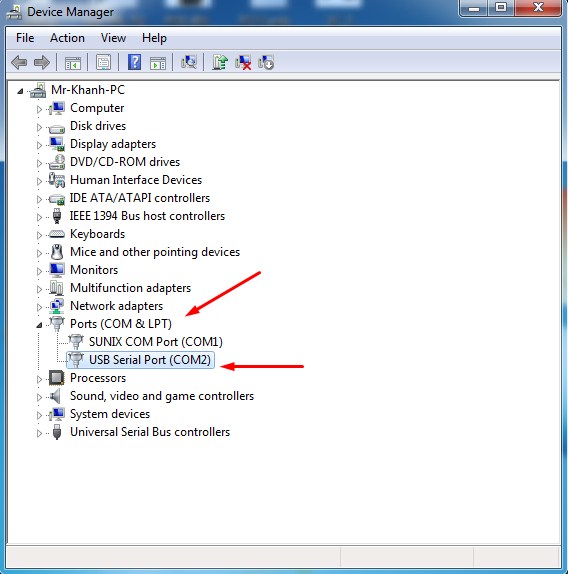568x574 pixels.
Task: Click the Update Driver Software icon
Action: (x=220, y=63)
